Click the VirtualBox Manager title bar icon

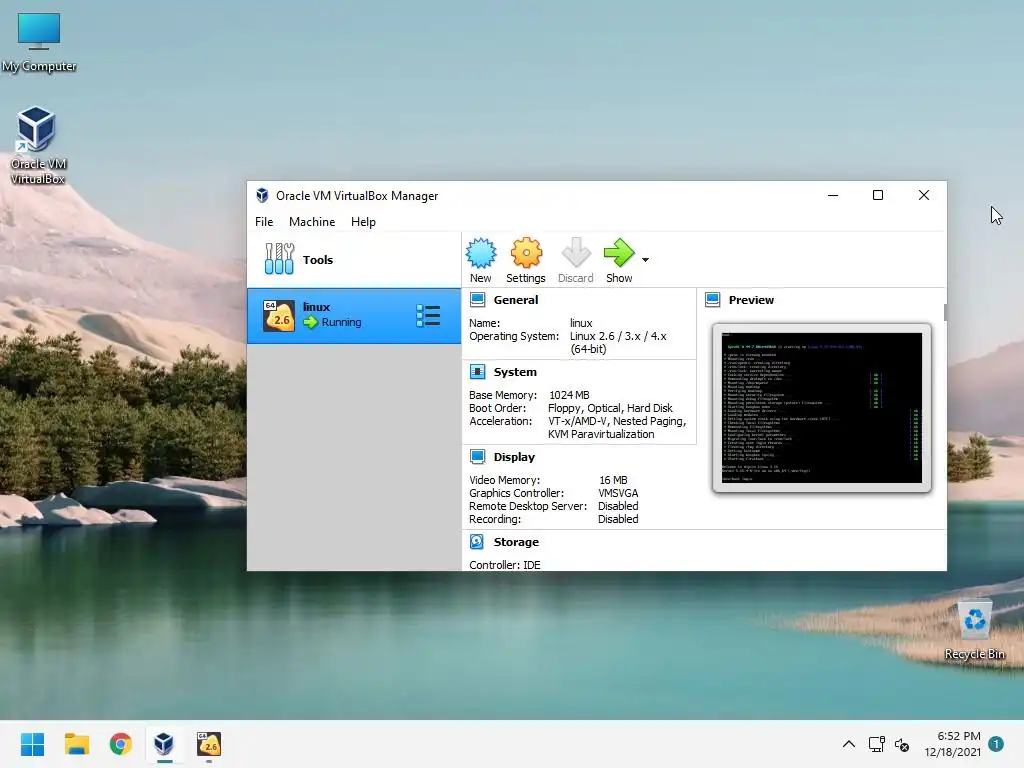pyautogui.click(x=262, y=195)
